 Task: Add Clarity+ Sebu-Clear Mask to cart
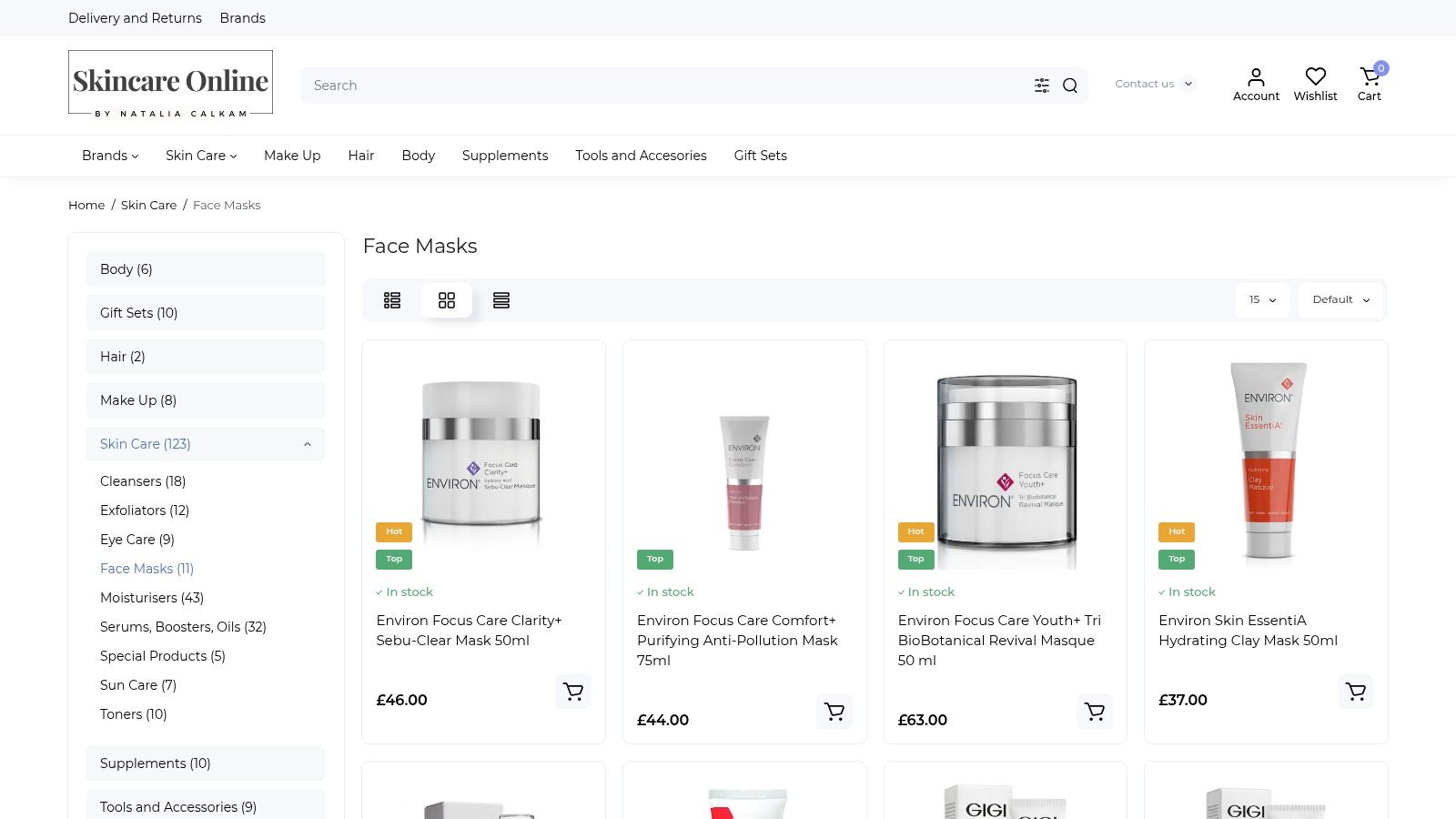click(573, 692)
